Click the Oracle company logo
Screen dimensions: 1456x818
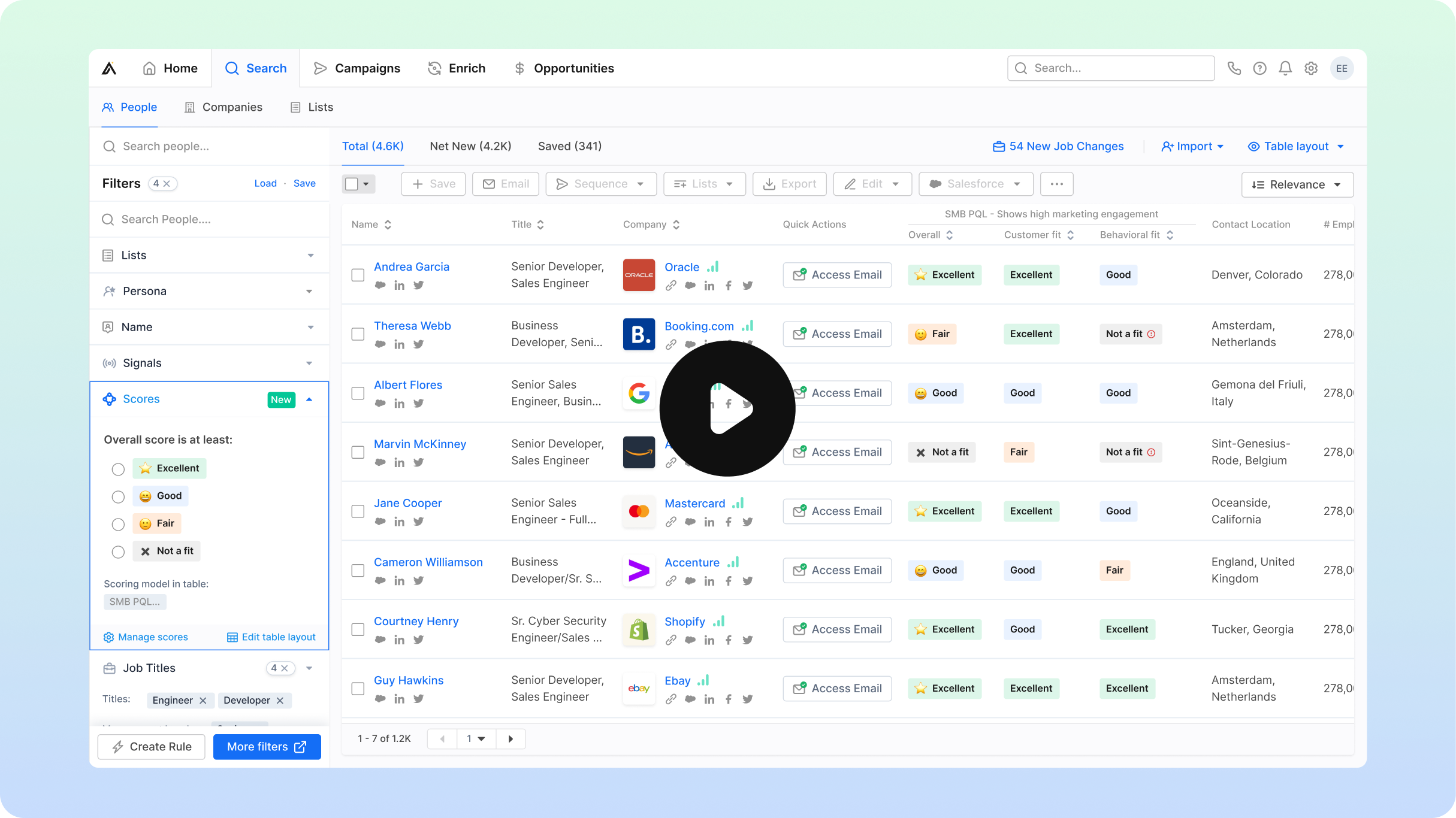tap(639, 275)
